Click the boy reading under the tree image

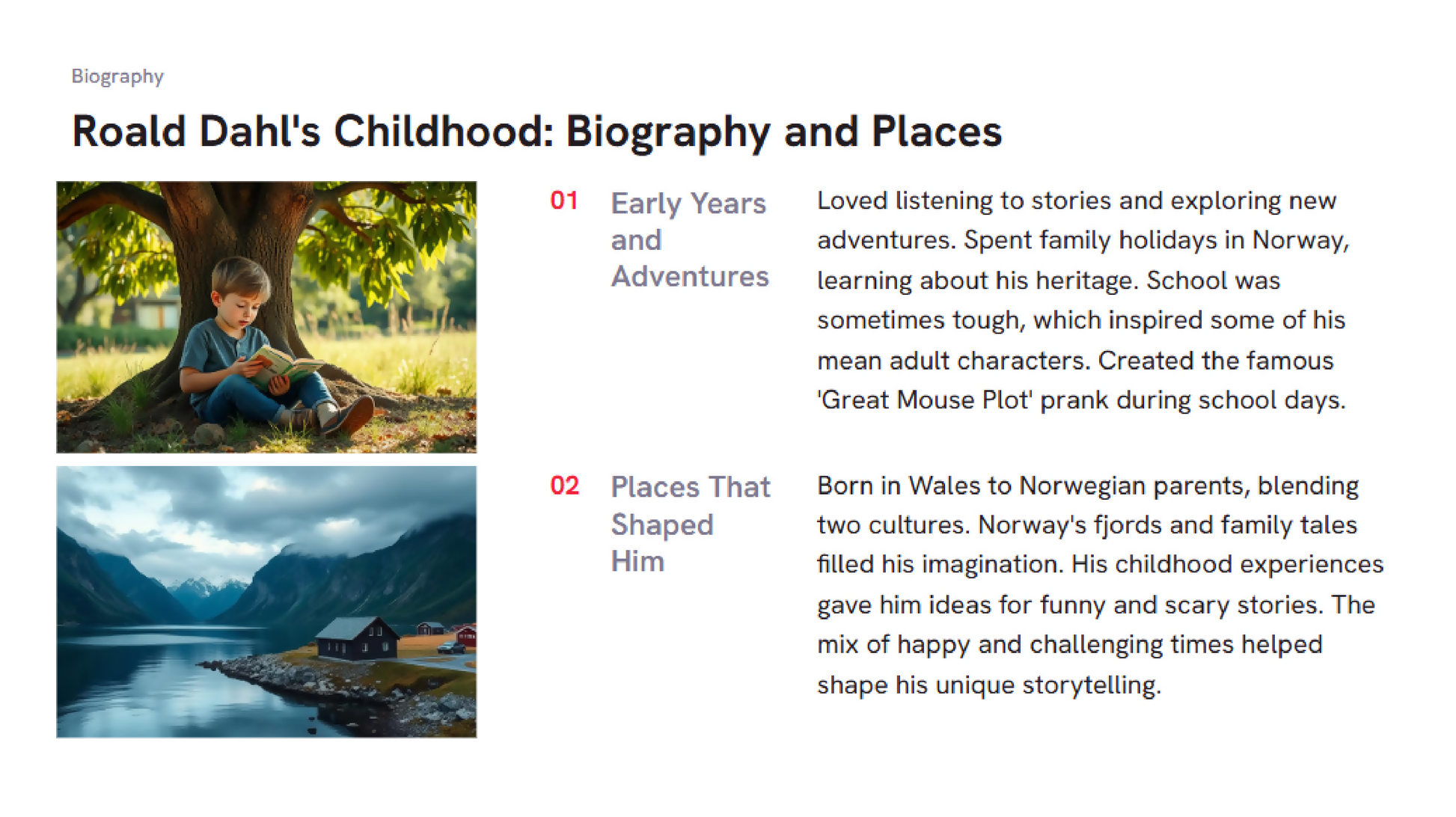[266, 316]
